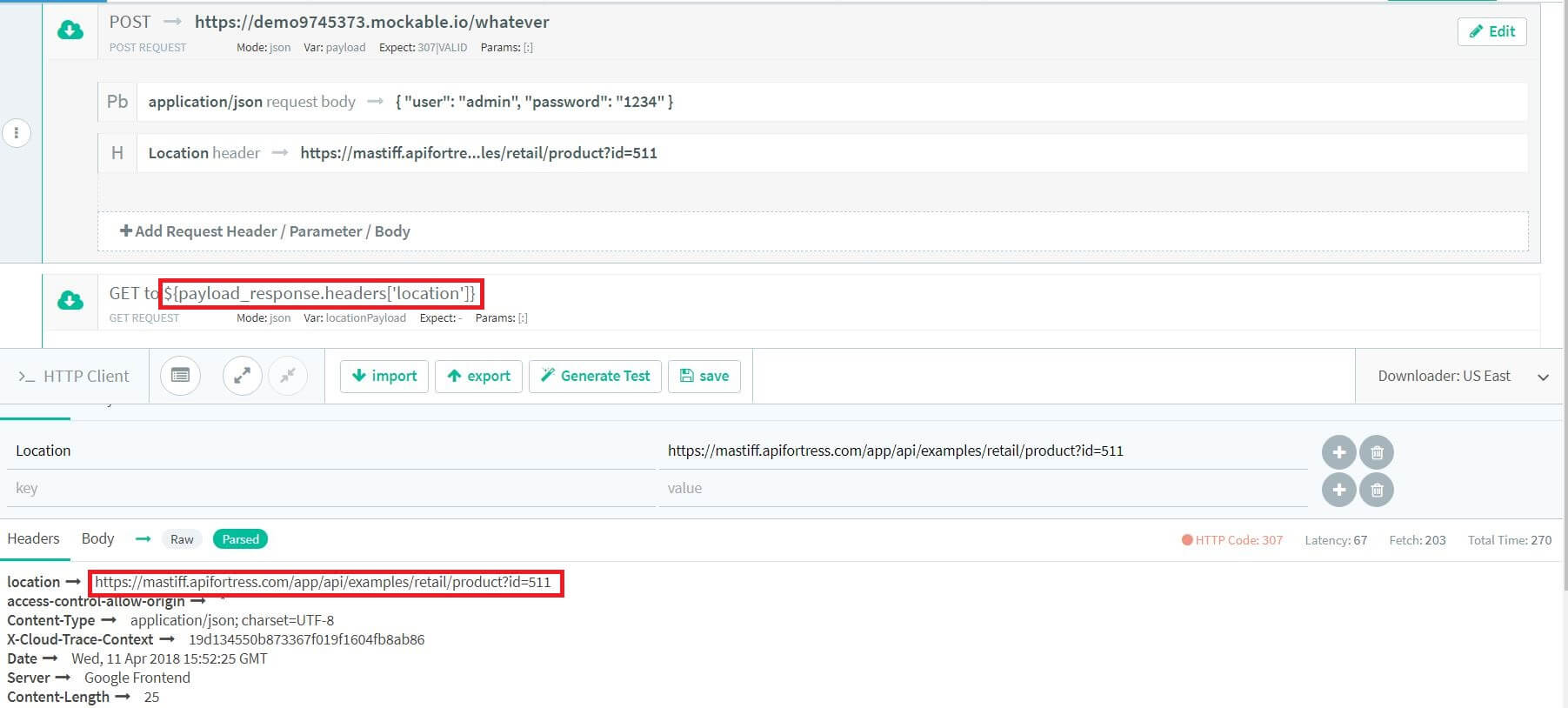Click the Generate Test button
The height and width of the screenshot is (708, 1568).
[x=595, y=376]
